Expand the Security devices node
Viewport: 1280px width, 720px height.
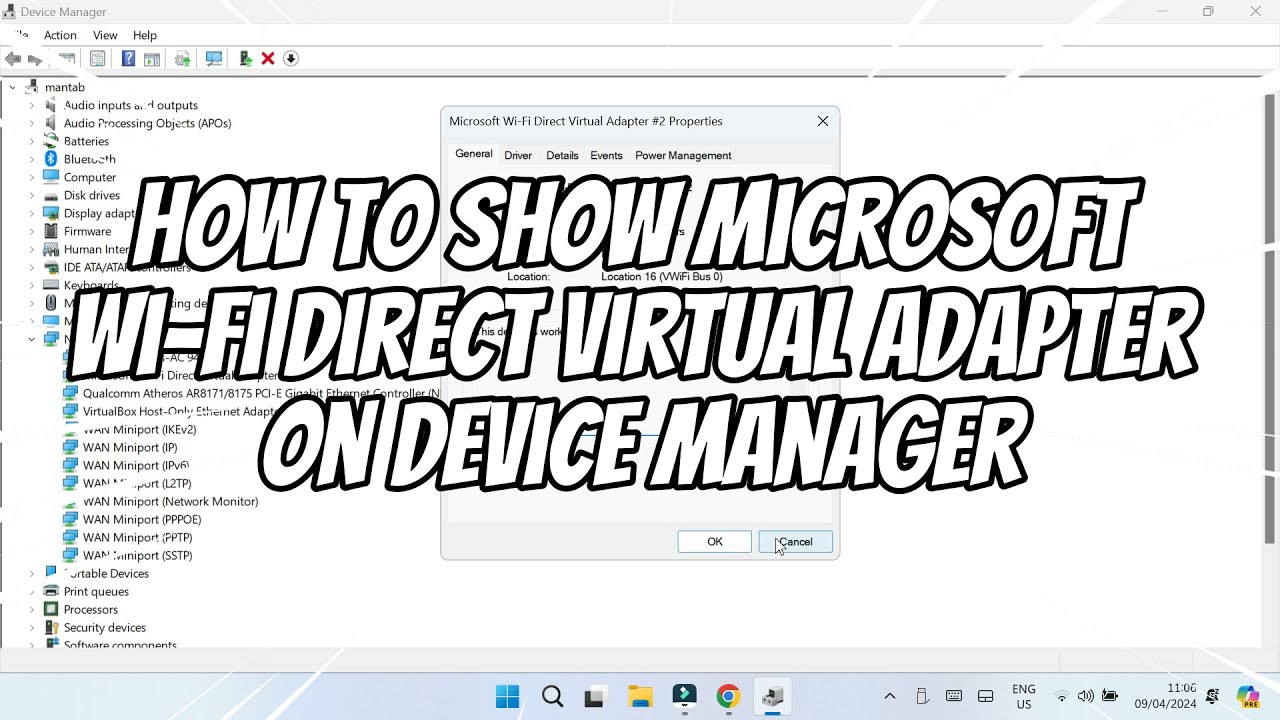tap(32, 627)
